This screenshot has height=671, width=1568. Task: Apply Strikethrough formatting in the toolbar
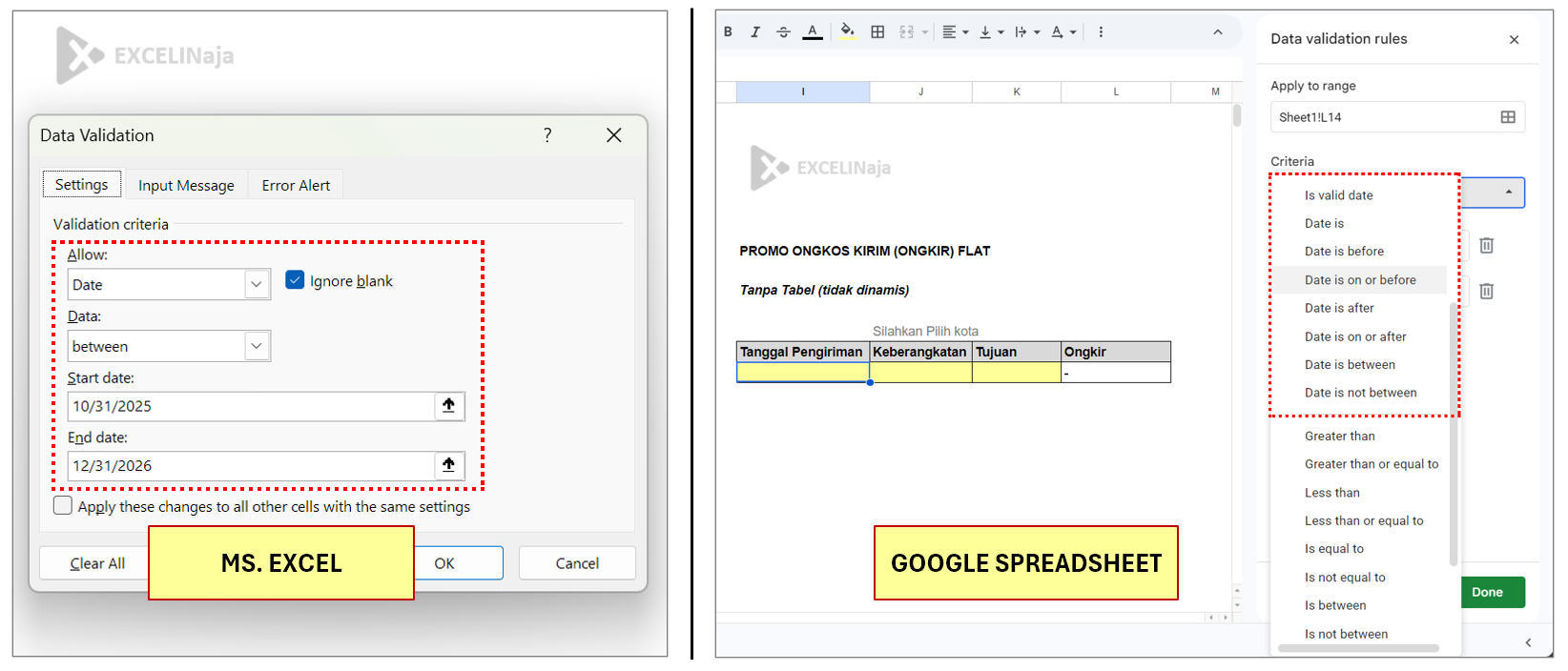[x=783, y=31]
